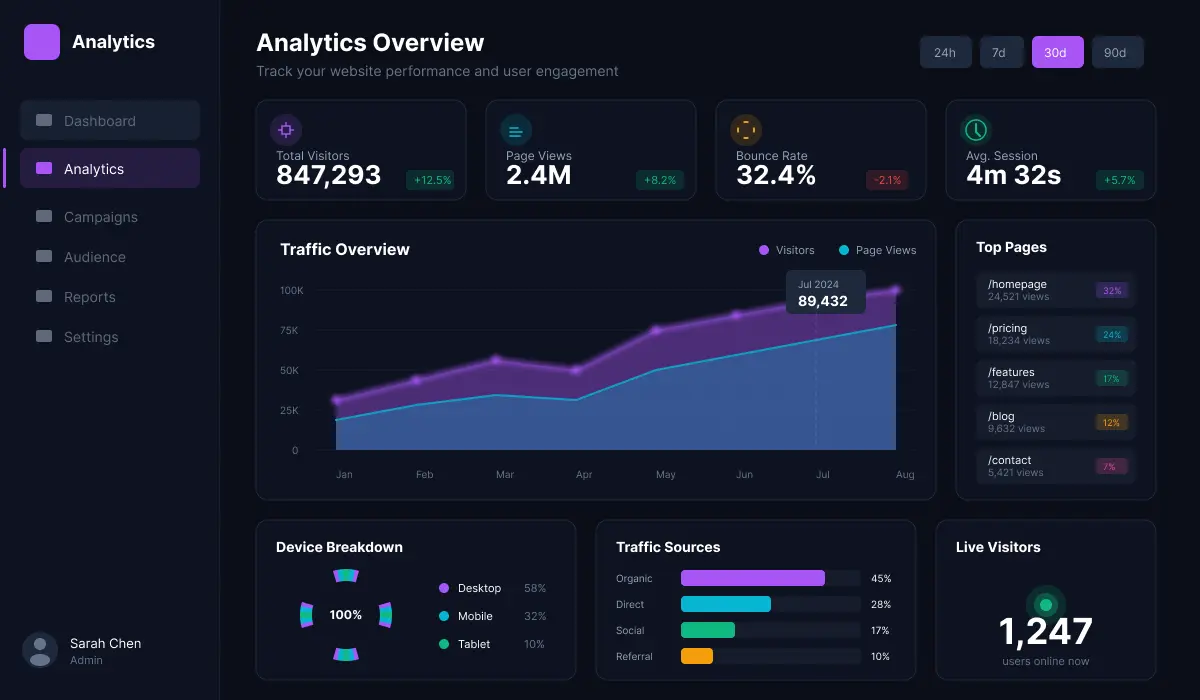This screenshot has height=700, width=1200.
Task: Click the Page Views chart icon
Action: click(516, 130)
